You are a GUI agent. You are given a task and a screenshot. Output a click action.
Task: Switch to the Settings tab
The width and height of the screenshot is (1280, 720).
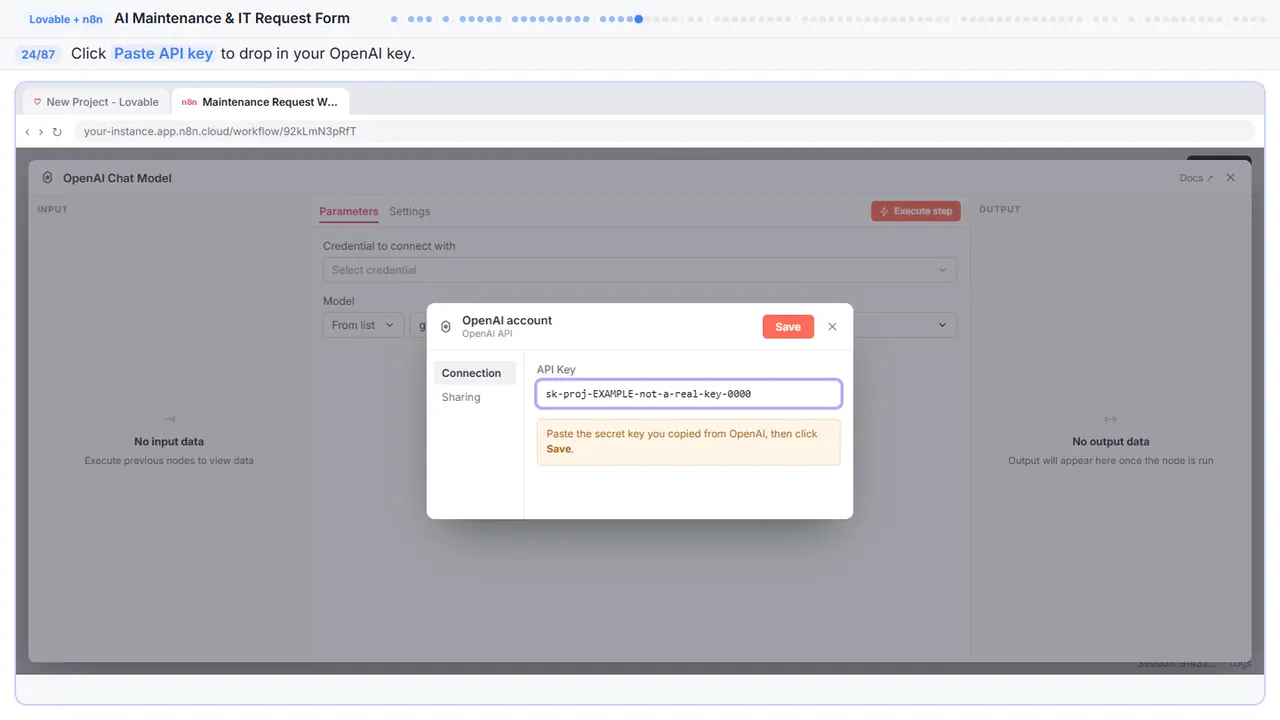point(410,211)
